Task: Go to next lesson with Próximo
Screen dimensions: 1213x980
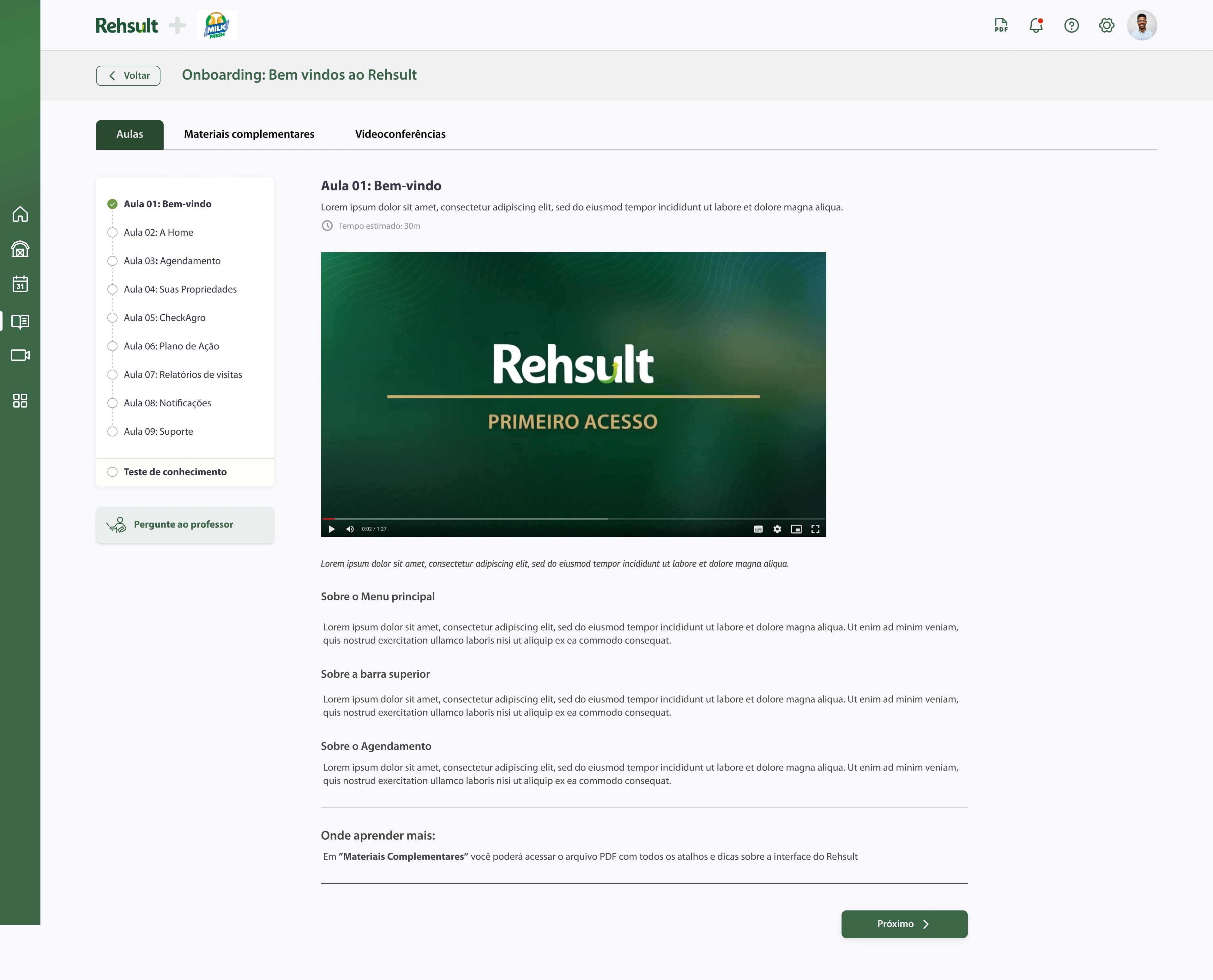Action: pyautogui.click(x=904, y=924)
